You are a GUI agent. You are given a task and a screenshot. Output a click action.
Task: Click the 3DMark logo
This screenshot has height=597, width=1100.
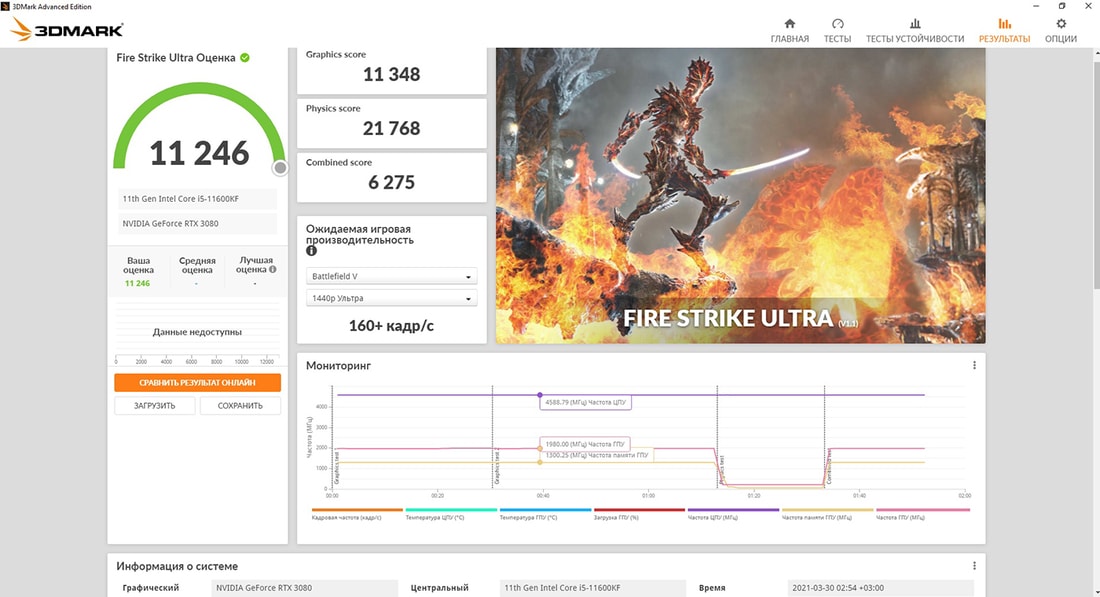(x=66, y=30)
